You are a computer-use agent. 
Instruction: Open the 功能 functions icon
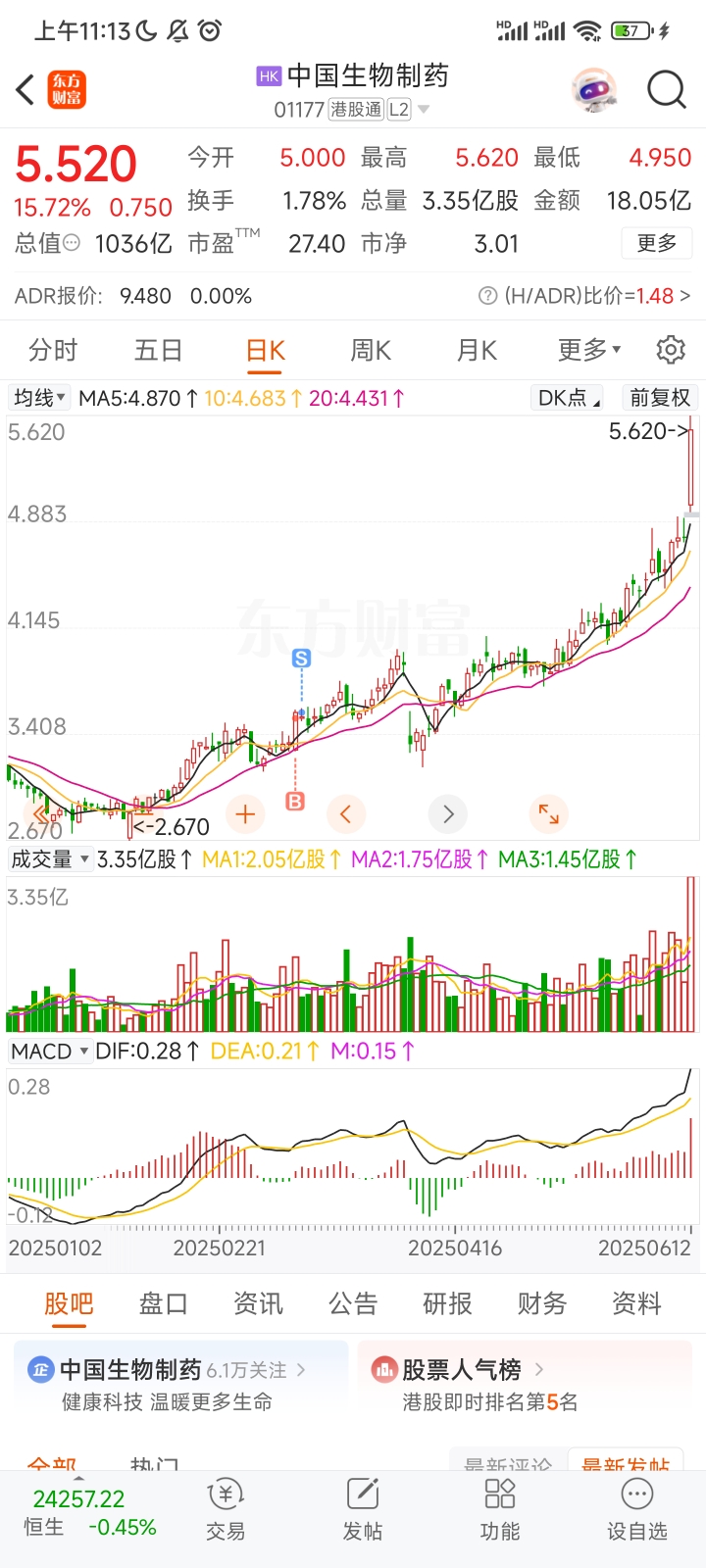point(500,1509)
